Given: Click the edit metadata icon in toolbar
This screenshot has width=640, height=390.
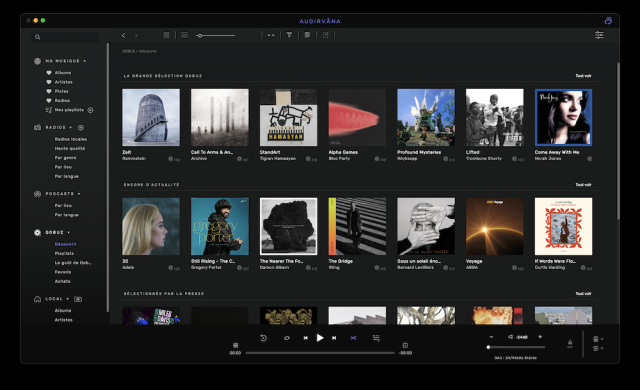Looking at the screenshot, I should [x=325, y=35].
